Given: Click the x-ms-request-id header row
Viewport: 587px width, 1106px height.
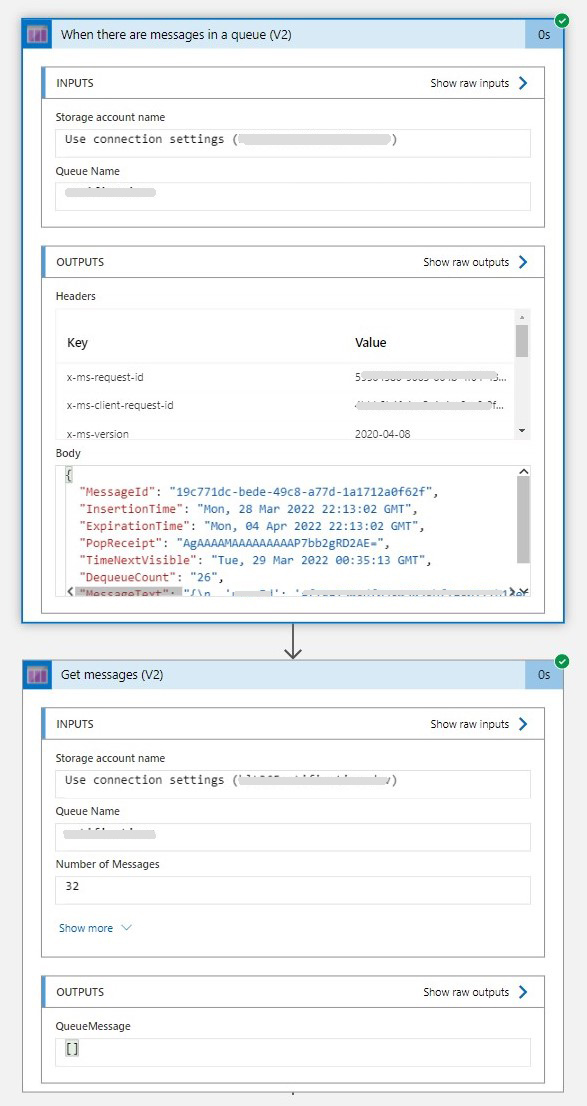Looking at the screenshot, I should (x=286, y=377).
